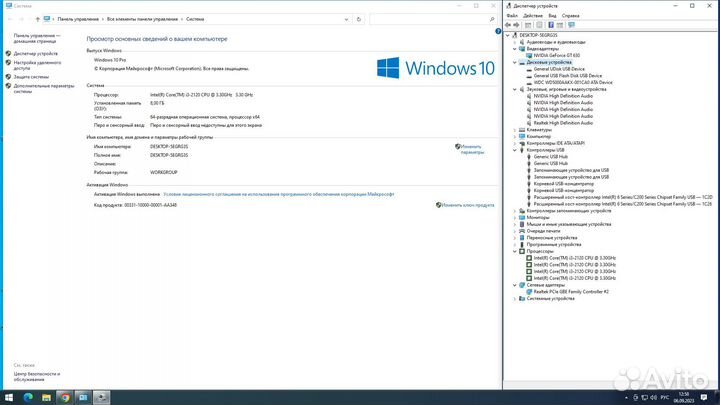The height and width of the screenshot is (405, 720).
Task: Select the USB host controller ending in 1C2D
Action: point(623,197)
